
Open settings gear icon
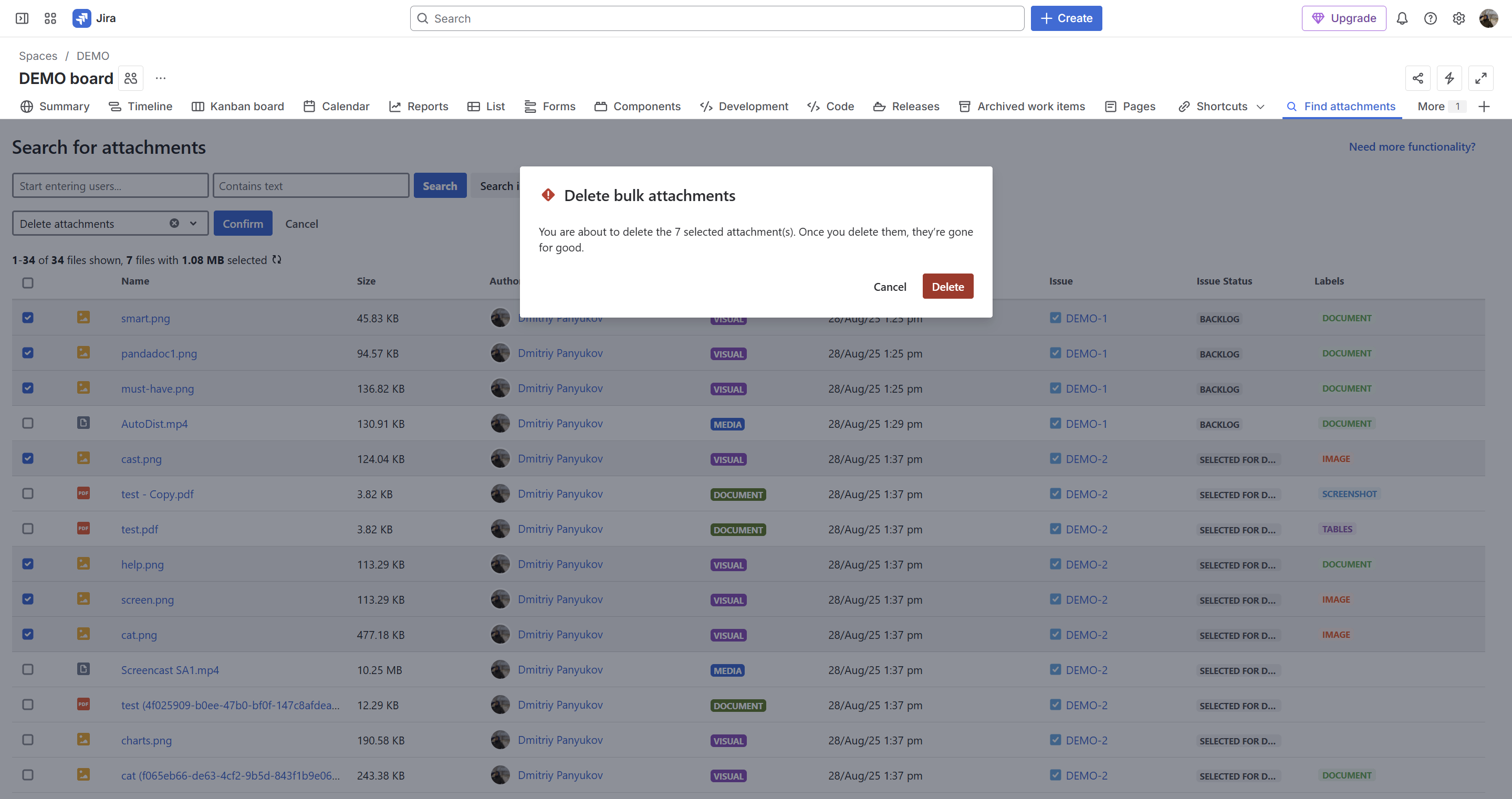point(1458,18)
